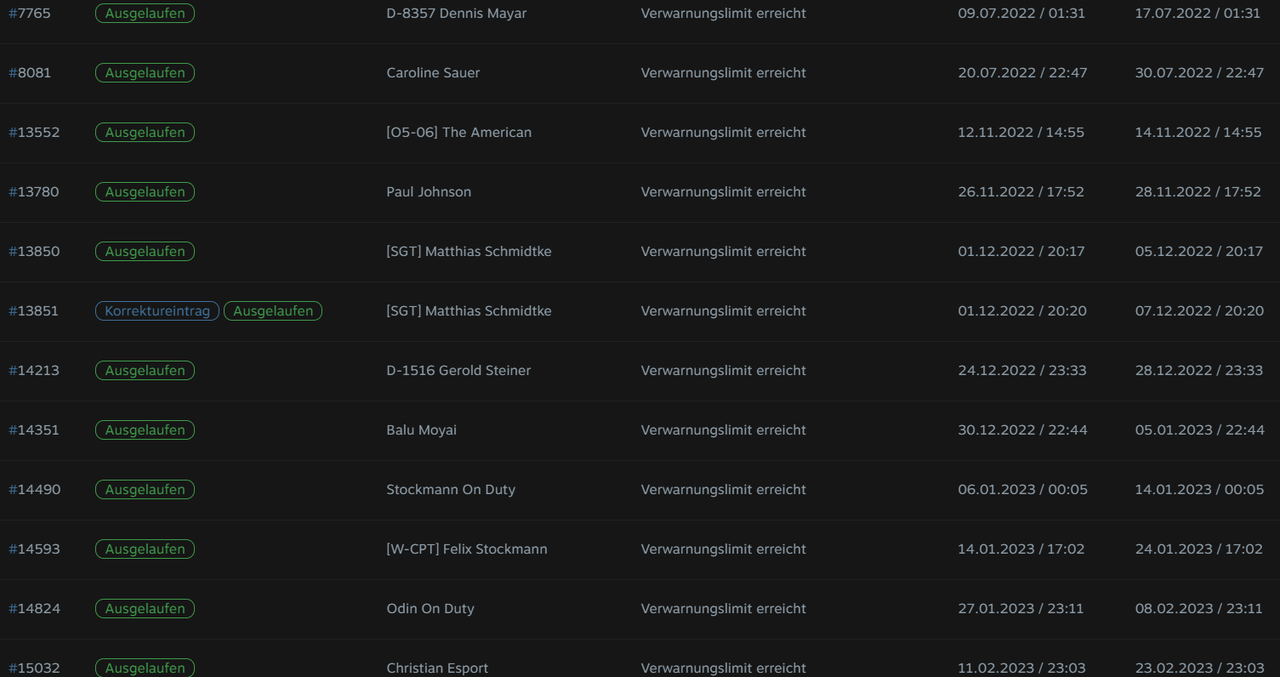Open entry #14213
Viewport: 1280px width, 677px height.
(34, 370)
